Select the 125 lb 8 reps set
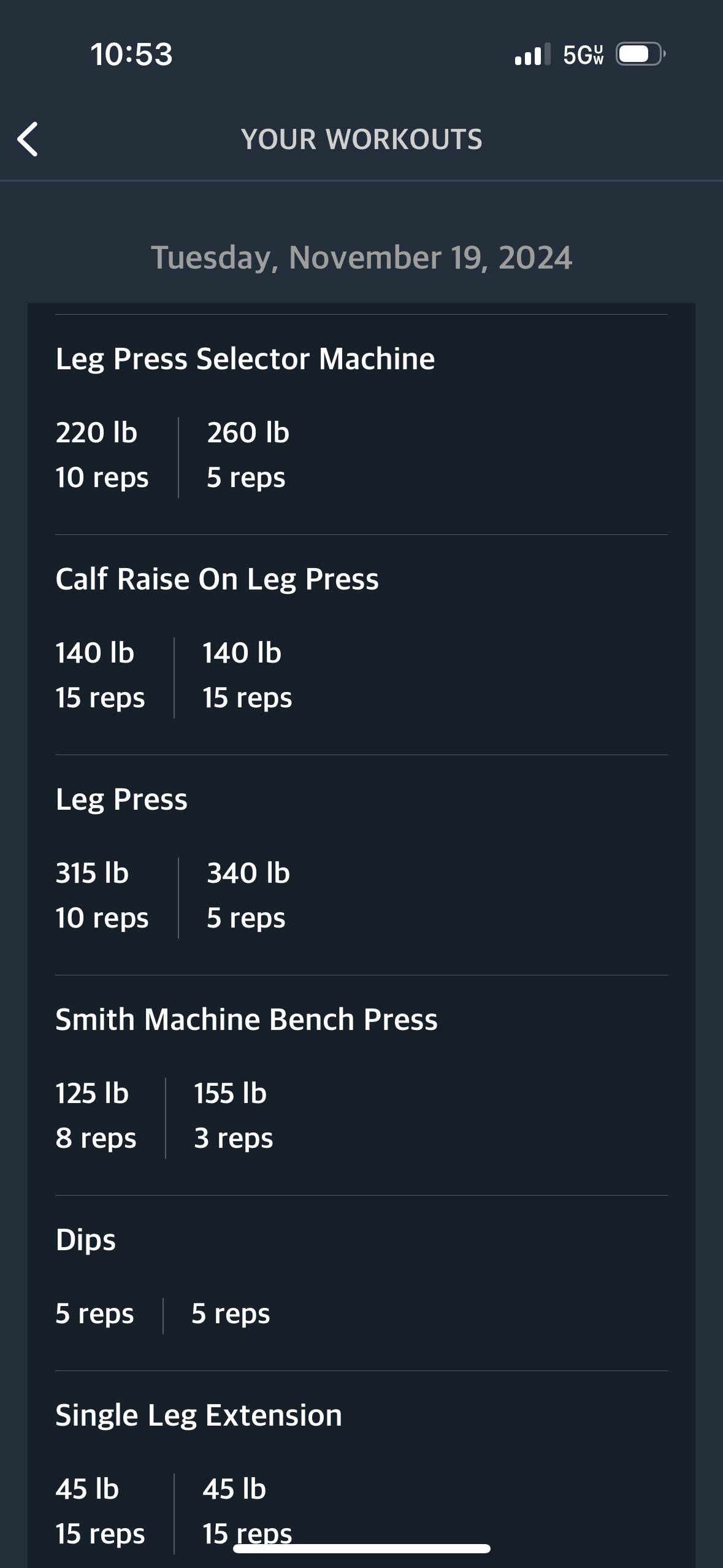Image resolution: width=723 pixels, height=1568 pixels. tap(96, 1115)
